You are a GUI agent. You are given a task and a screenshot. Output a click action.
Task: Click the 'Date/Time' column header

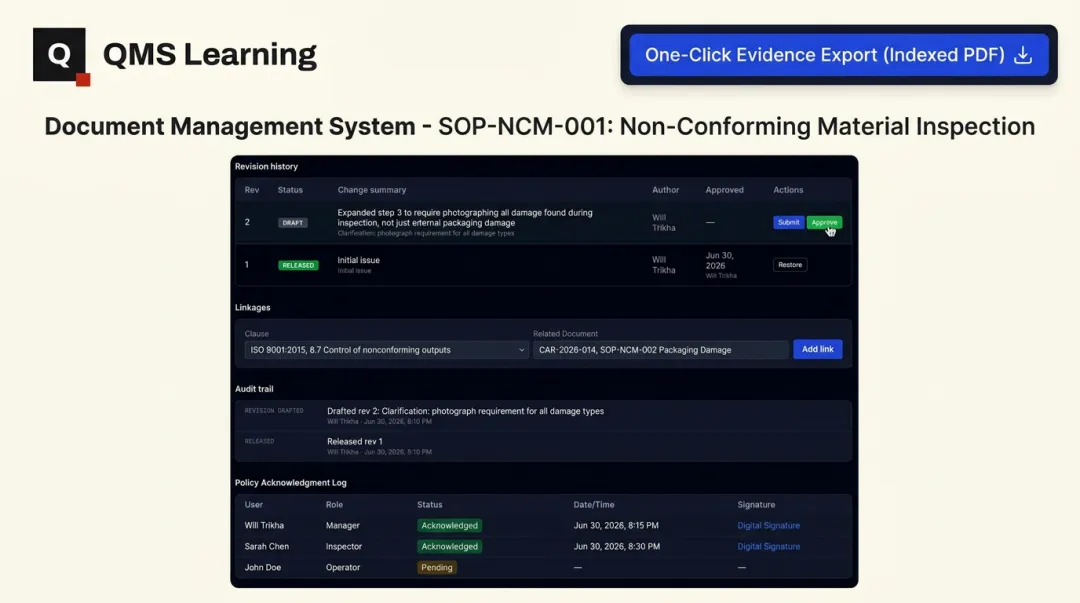click(x=594, y=505)
